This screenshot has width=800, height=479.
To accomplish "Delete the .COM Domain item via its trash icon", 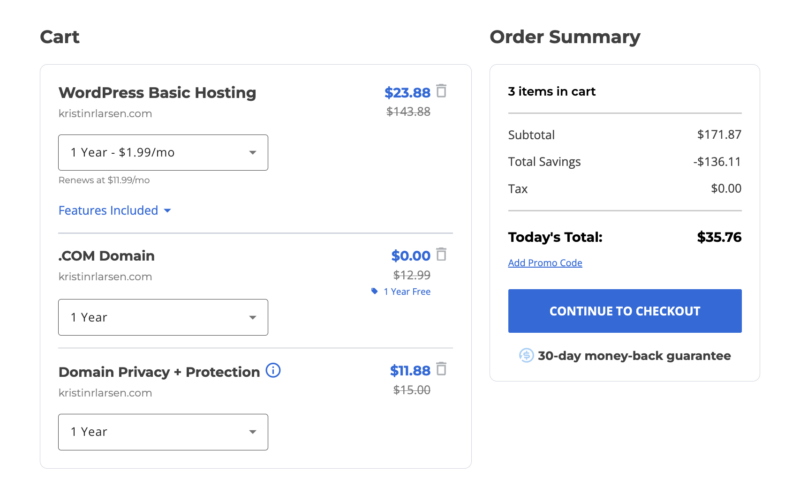I will [442, 254].
